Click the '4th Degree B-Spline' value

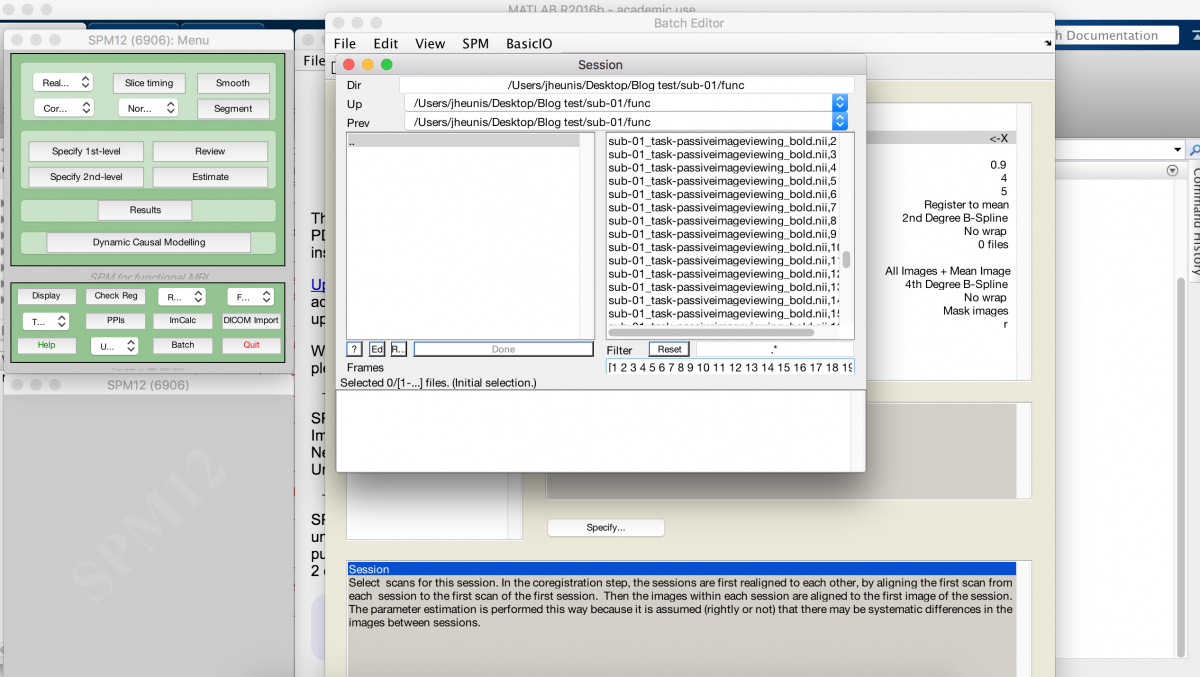[x=957, y=284]
